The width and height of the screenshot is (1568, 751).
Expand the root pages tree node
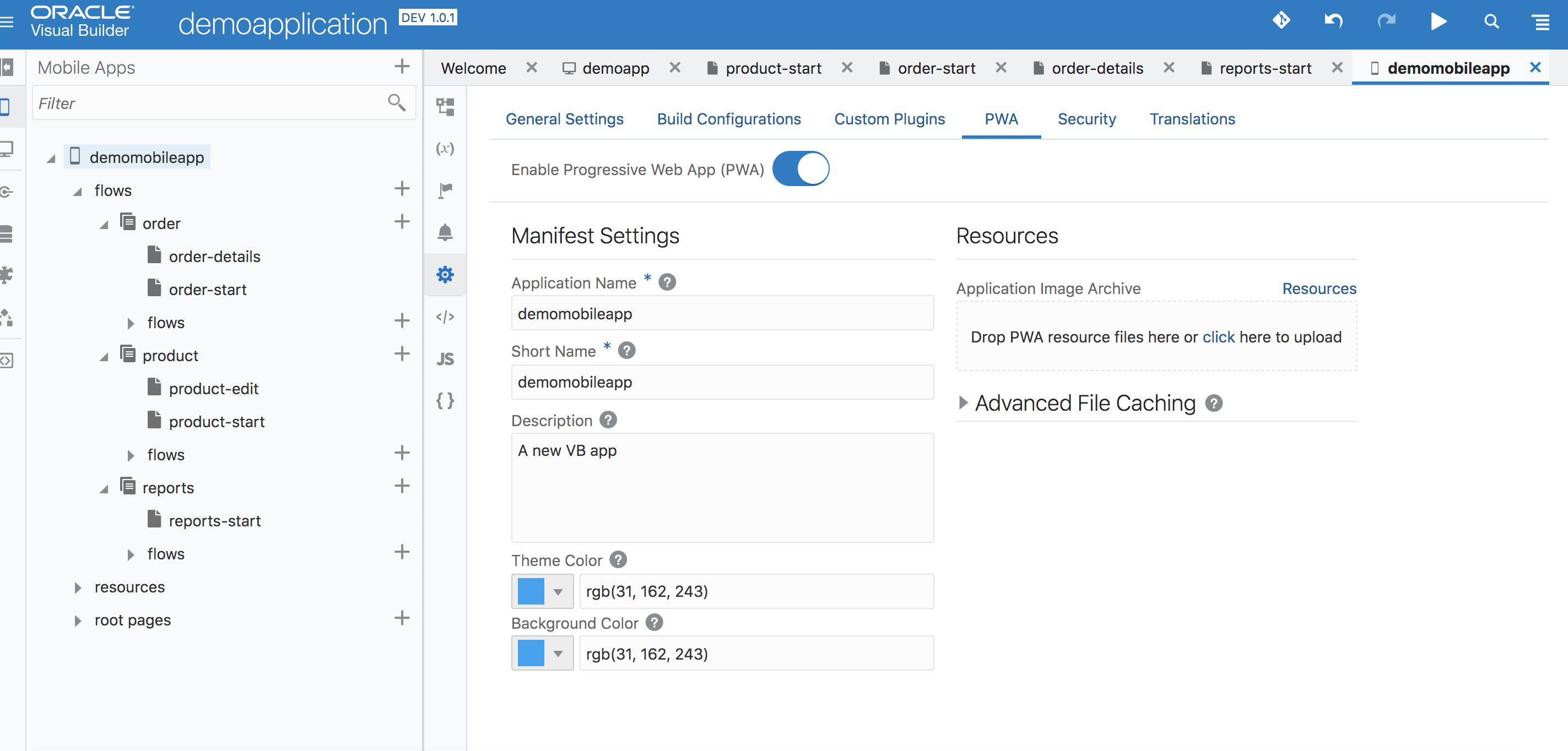point(77,621)
